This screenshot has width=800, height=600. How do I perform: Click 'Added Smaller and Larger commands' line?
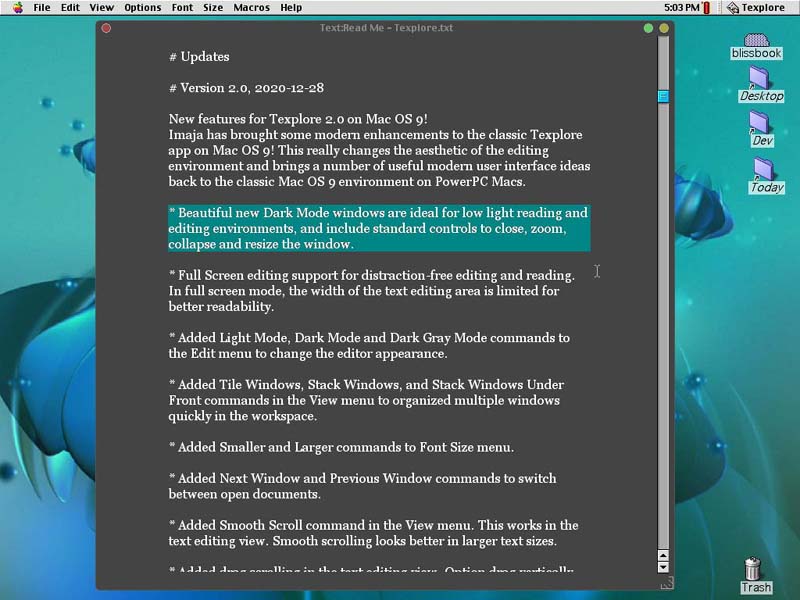pos(341,447)
